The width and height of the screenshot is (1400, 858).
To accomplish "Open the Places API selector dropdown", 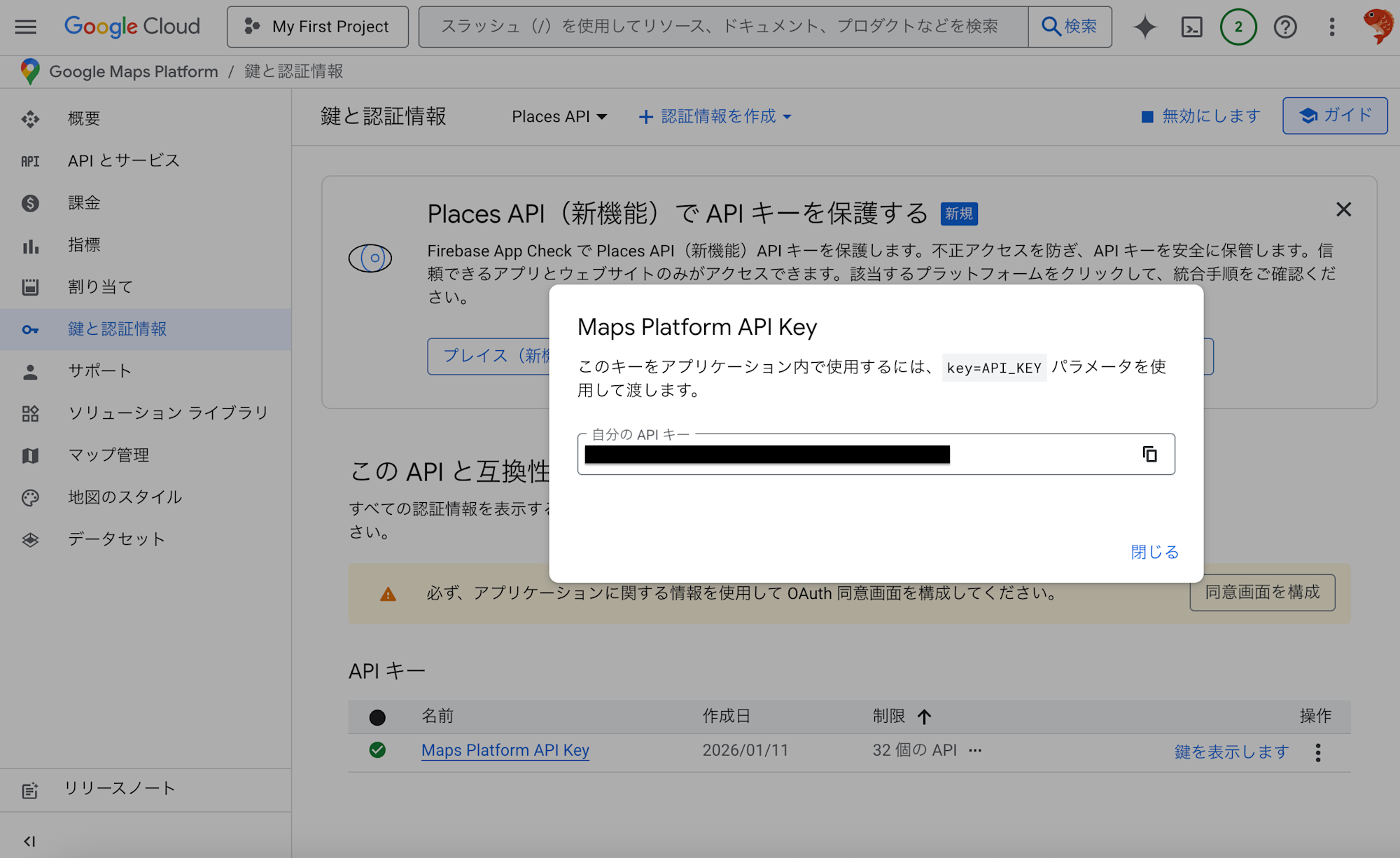I will point(559,116).
